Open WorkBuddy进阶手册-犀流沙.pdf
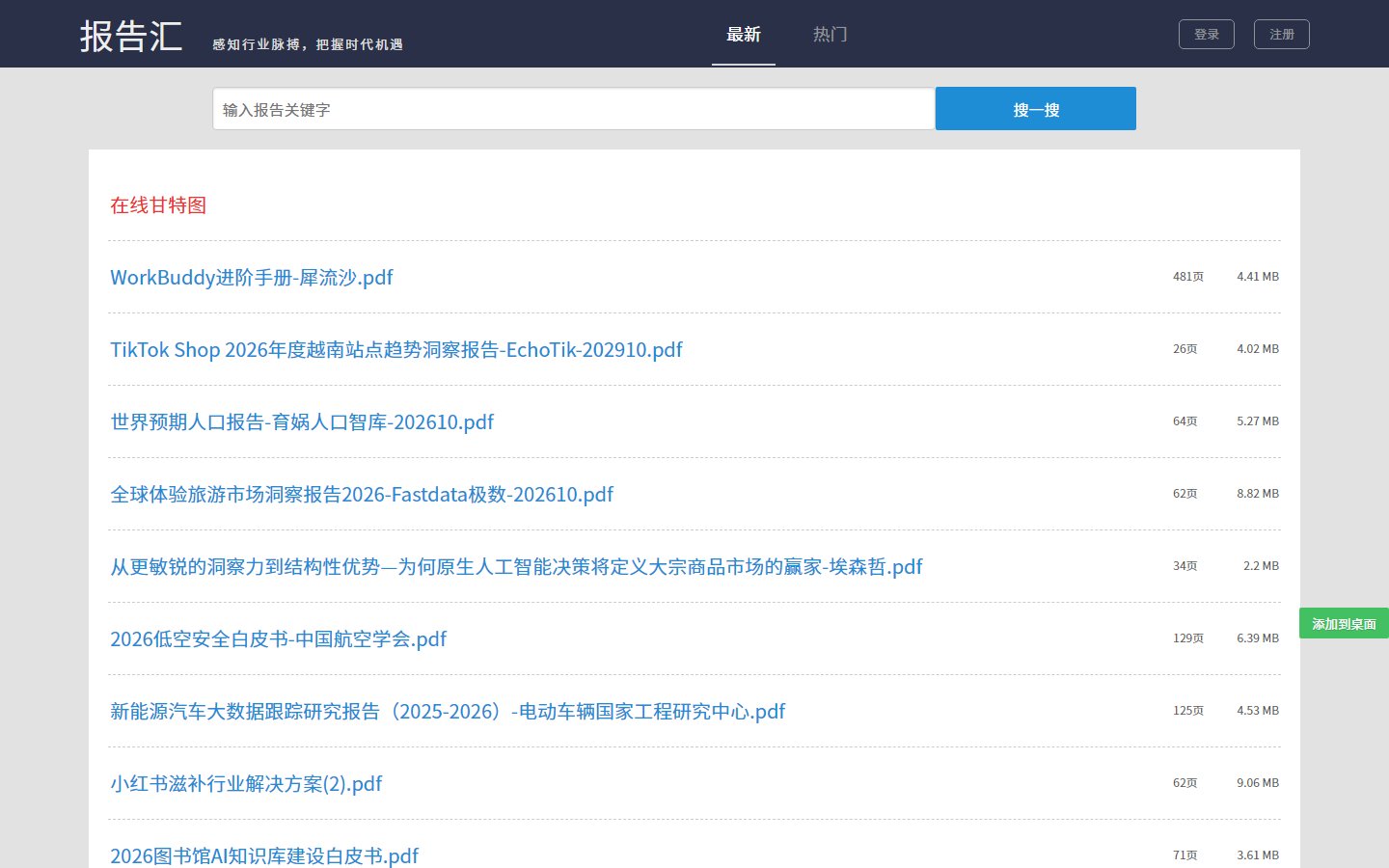1389x868 pixels. 252,278
